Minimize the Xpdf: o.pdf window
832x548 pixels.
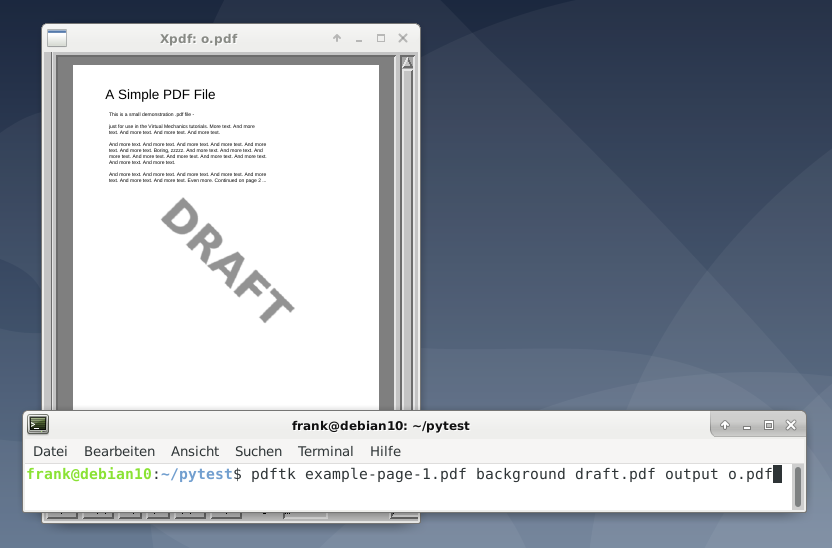(x=359, y=39)
